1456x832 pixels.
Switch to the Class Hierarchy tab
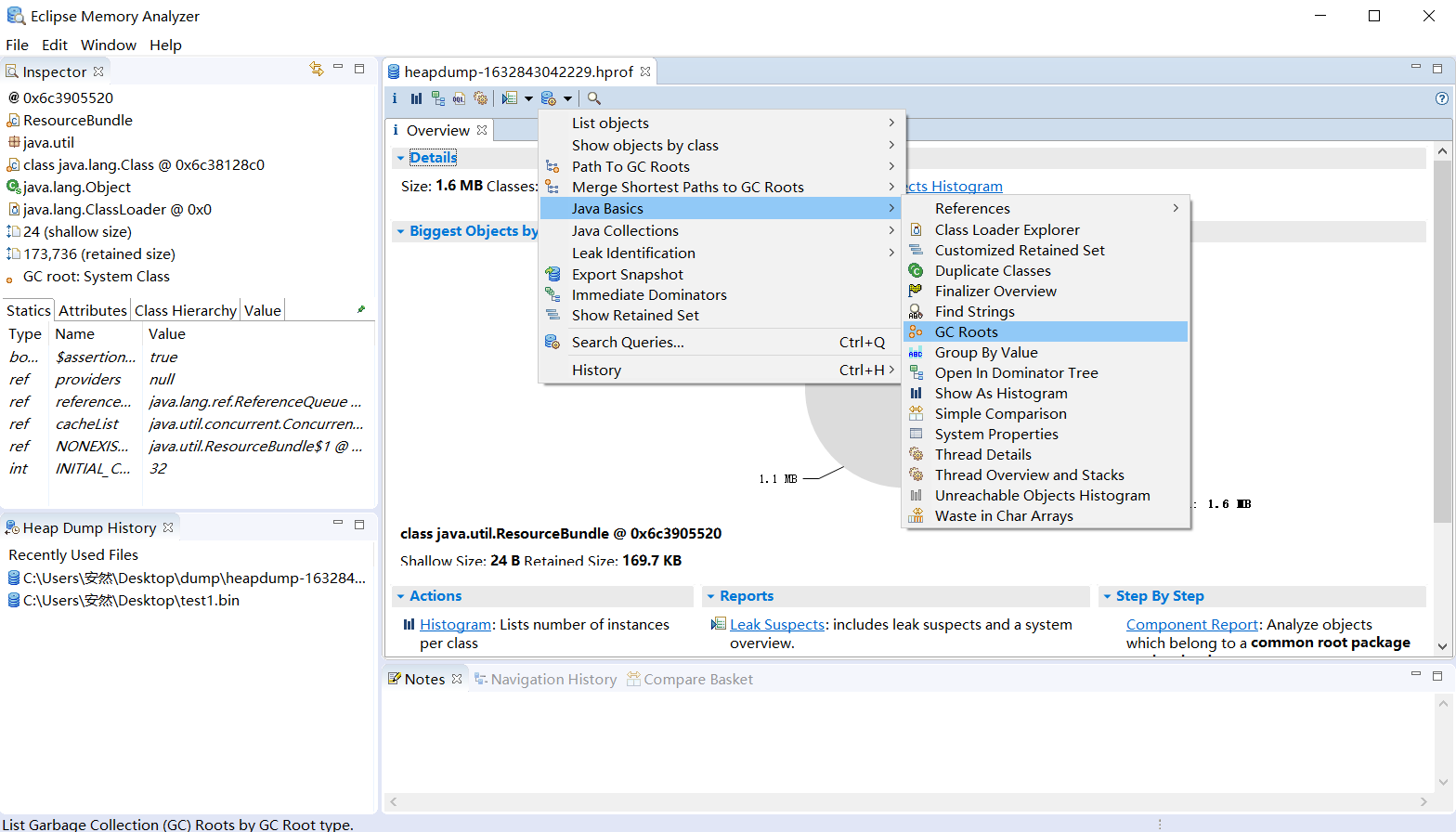186,310
